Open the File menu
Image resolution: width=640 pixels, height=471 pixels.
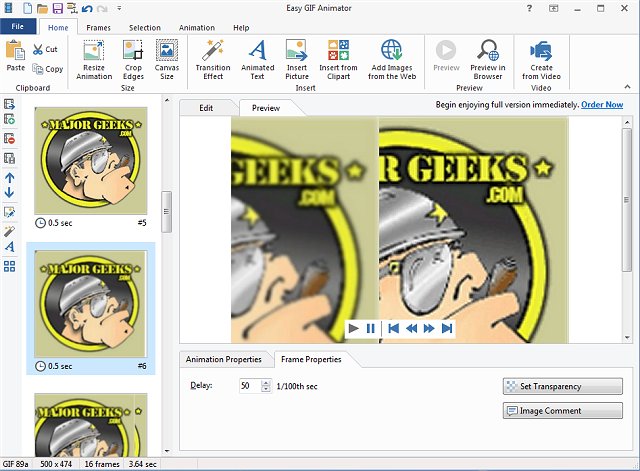pyautogui.click(x=18, y=27)
